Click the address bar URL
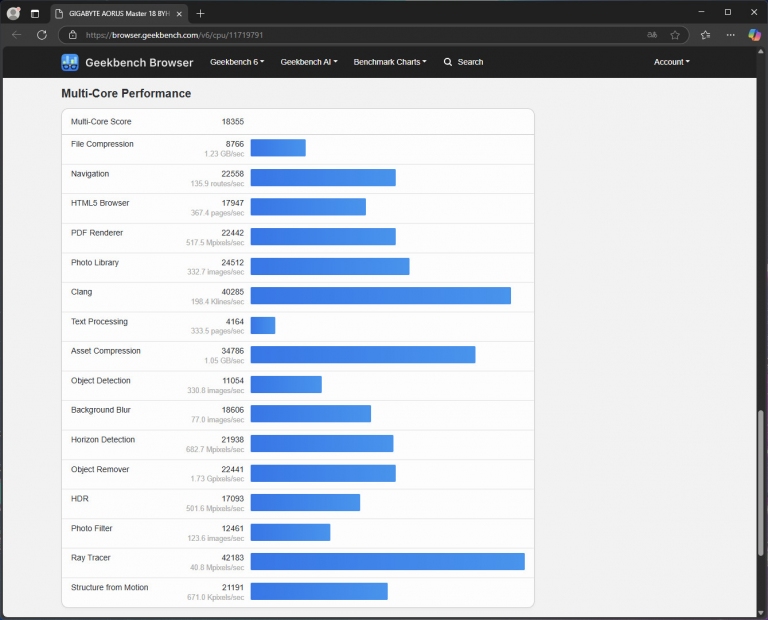The width and height of the screenshot is (768, 620). 174,35
